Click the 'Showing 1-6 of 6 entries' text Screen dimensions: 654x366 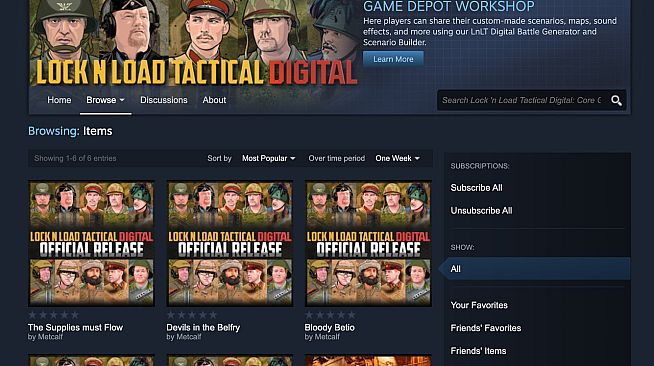75,158
